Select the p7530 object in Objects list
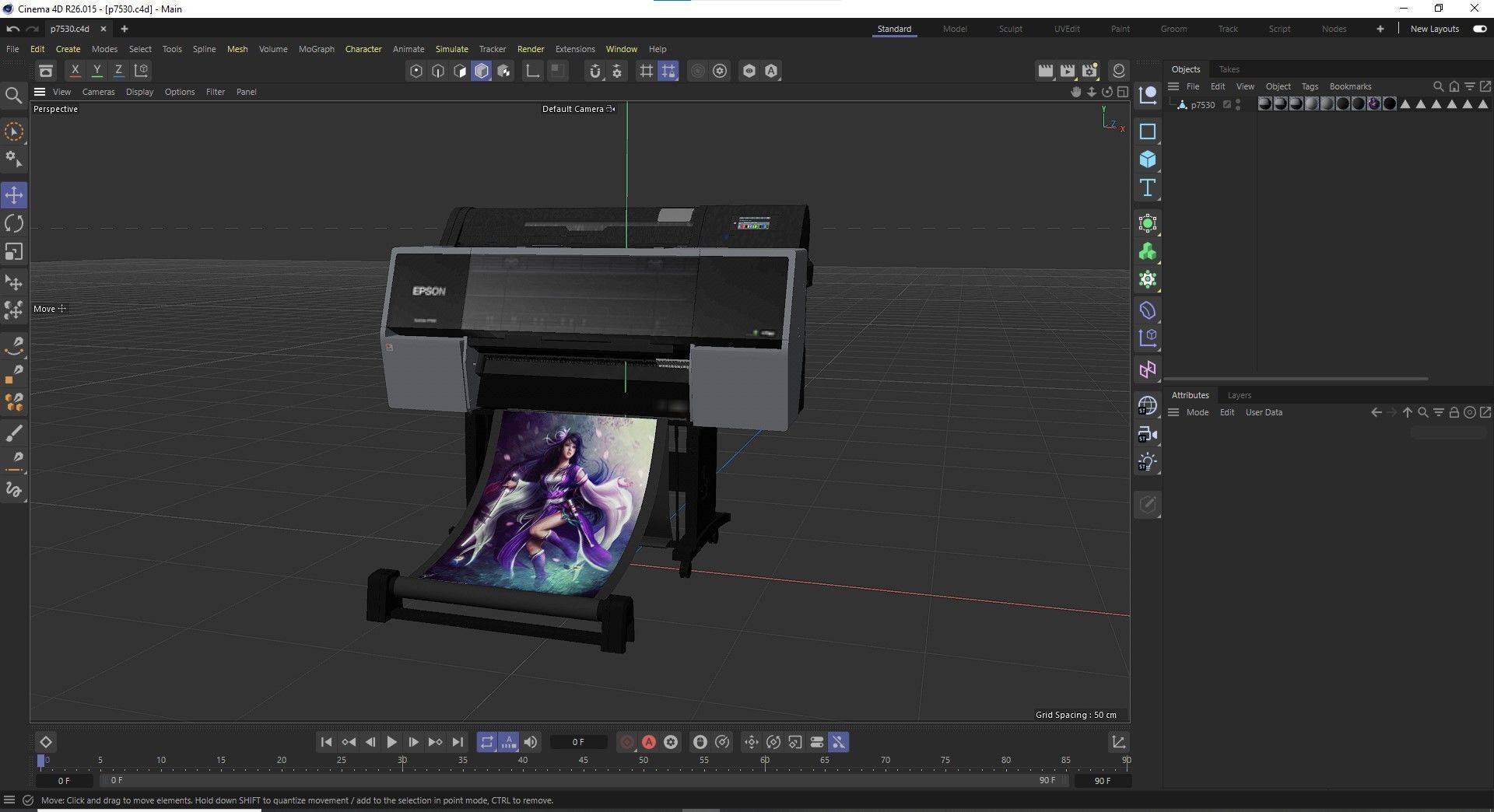Image resolution: width=1494 pixels, height=812 pixels. [1202, 105]
